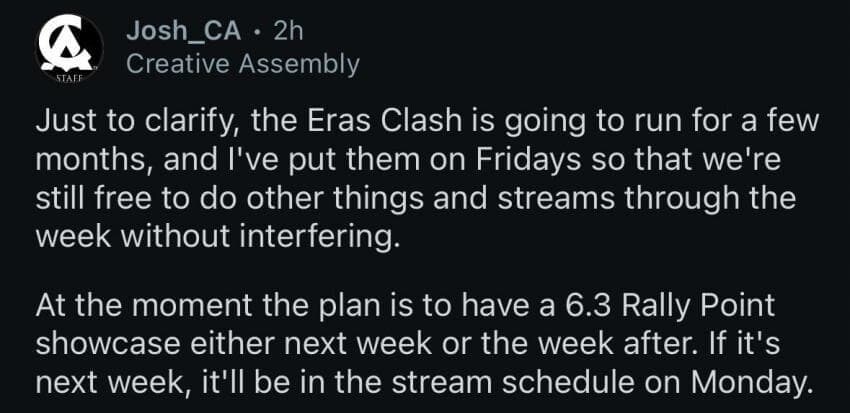Click the Creative Assembly flair text
Image resolution: width=850 pixels, height=413 pixels.
click(x=242, y=64)
